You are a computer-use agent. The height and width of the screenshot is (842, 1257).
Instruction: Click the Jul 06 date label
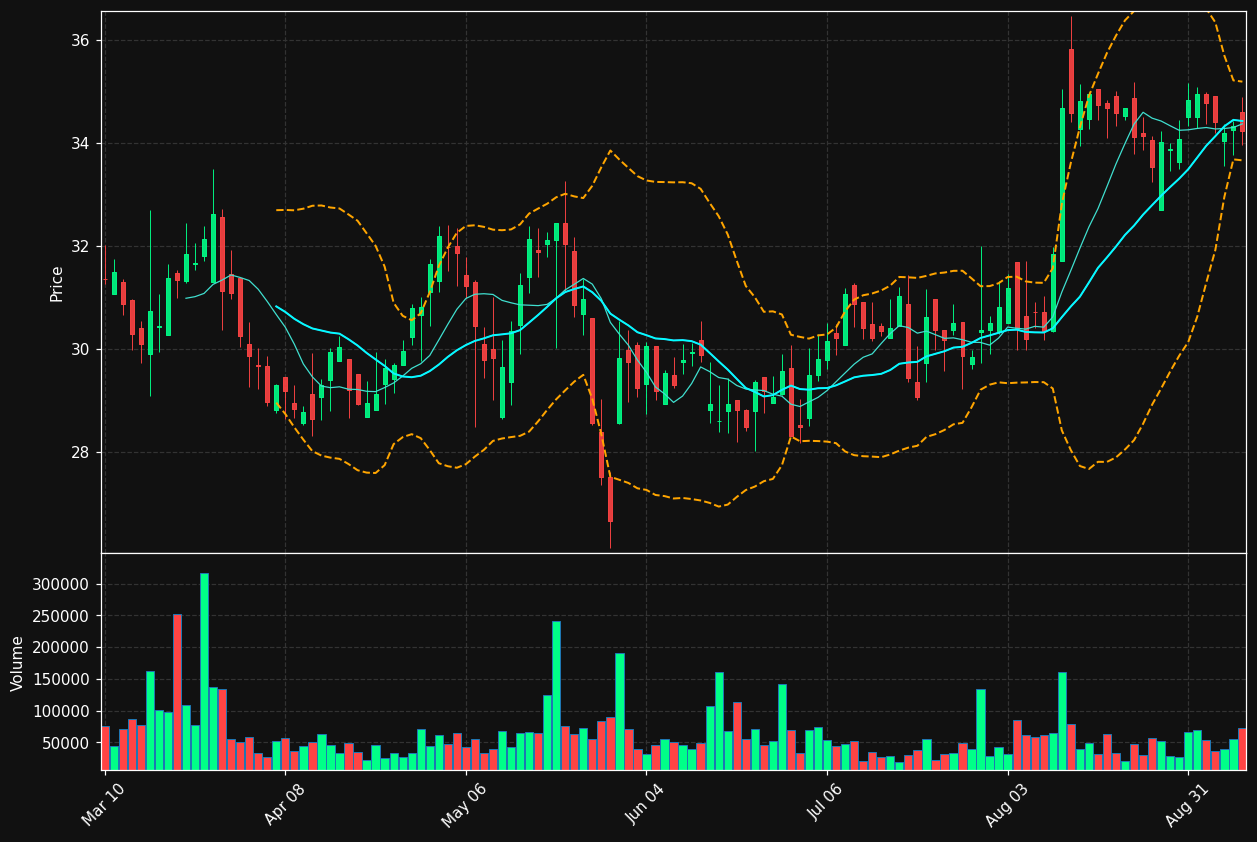coord(826,803)
